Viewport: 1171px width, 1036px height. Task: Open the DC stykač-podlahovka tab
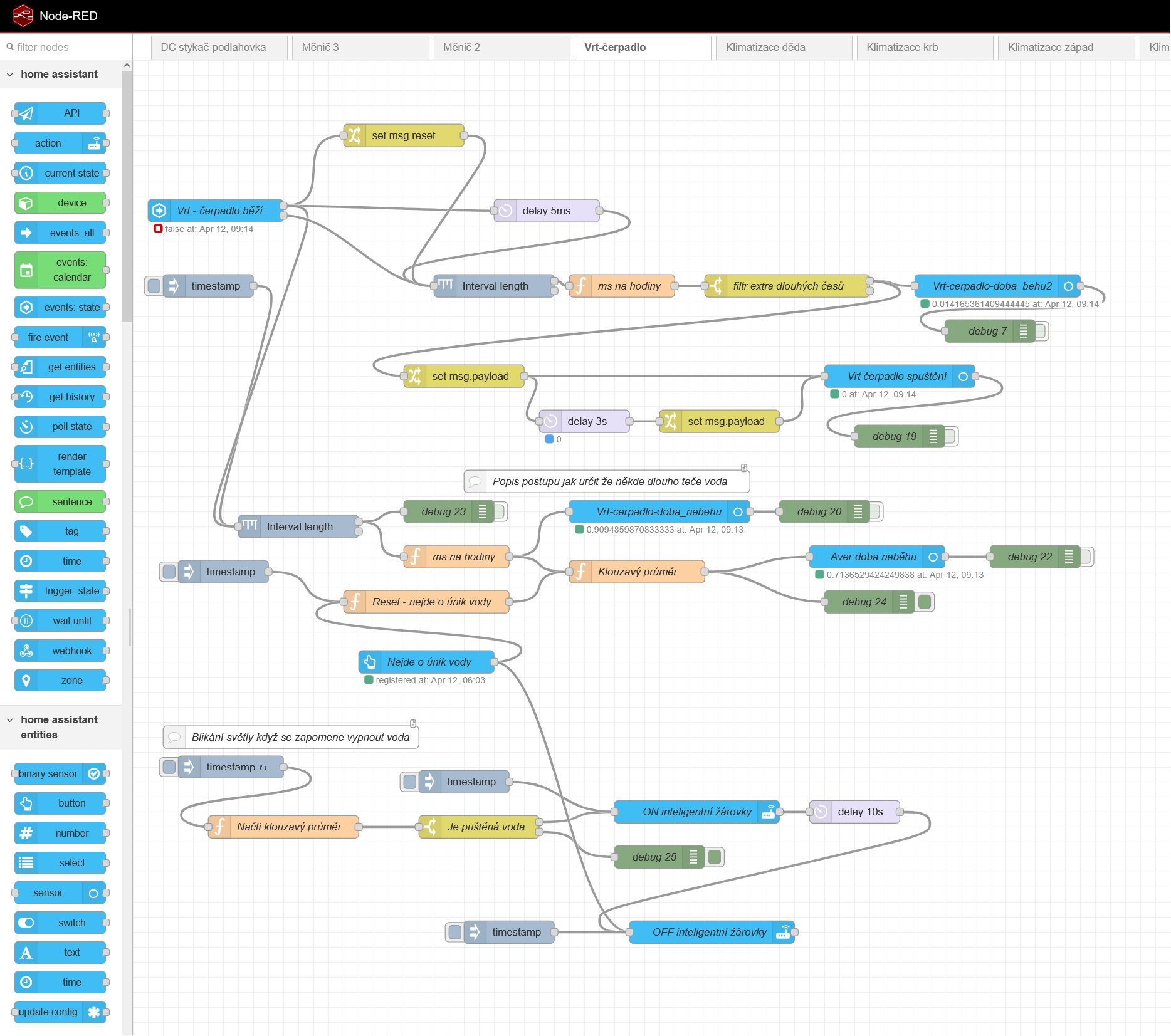[x=213, y=47]
